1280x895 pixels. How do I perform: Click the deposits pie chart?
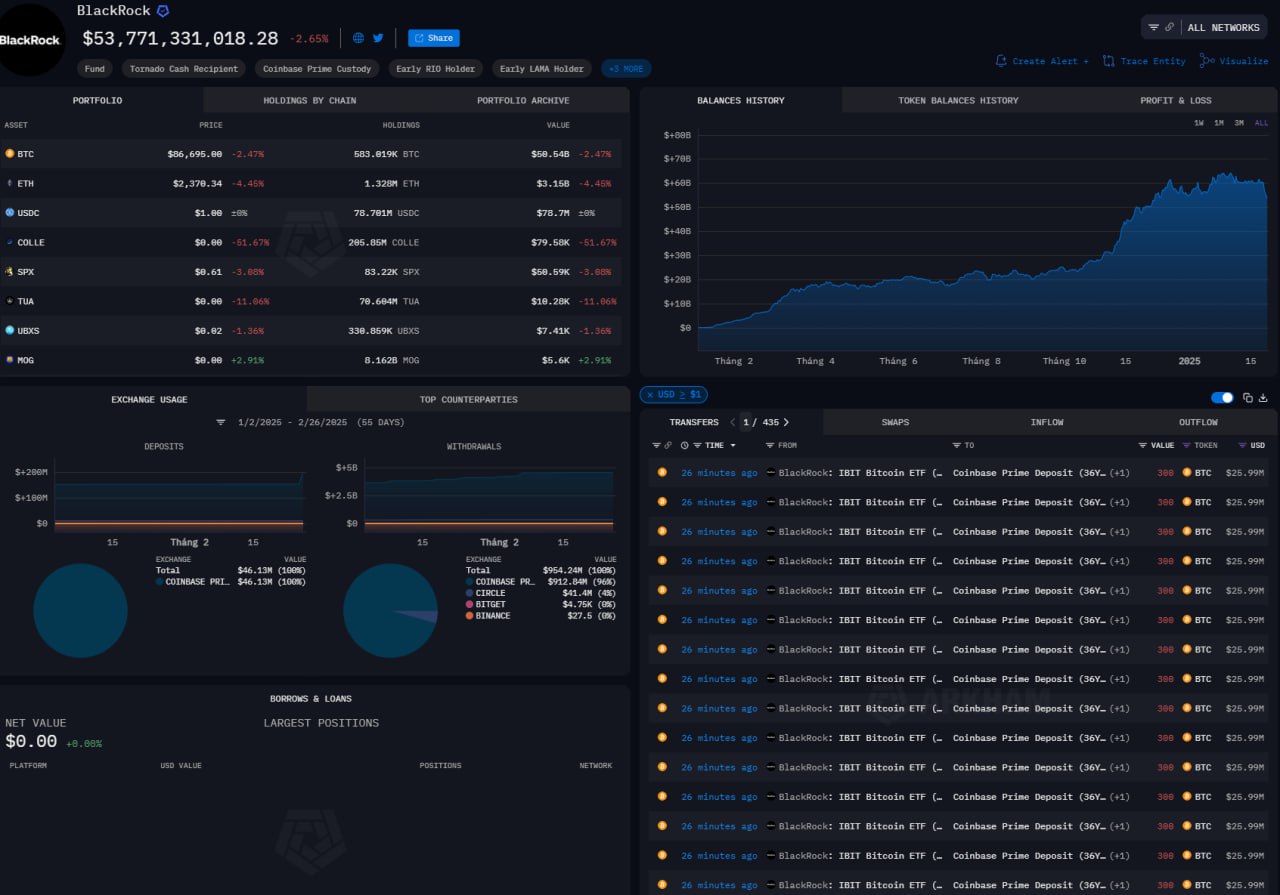click(x=80, y=610)
